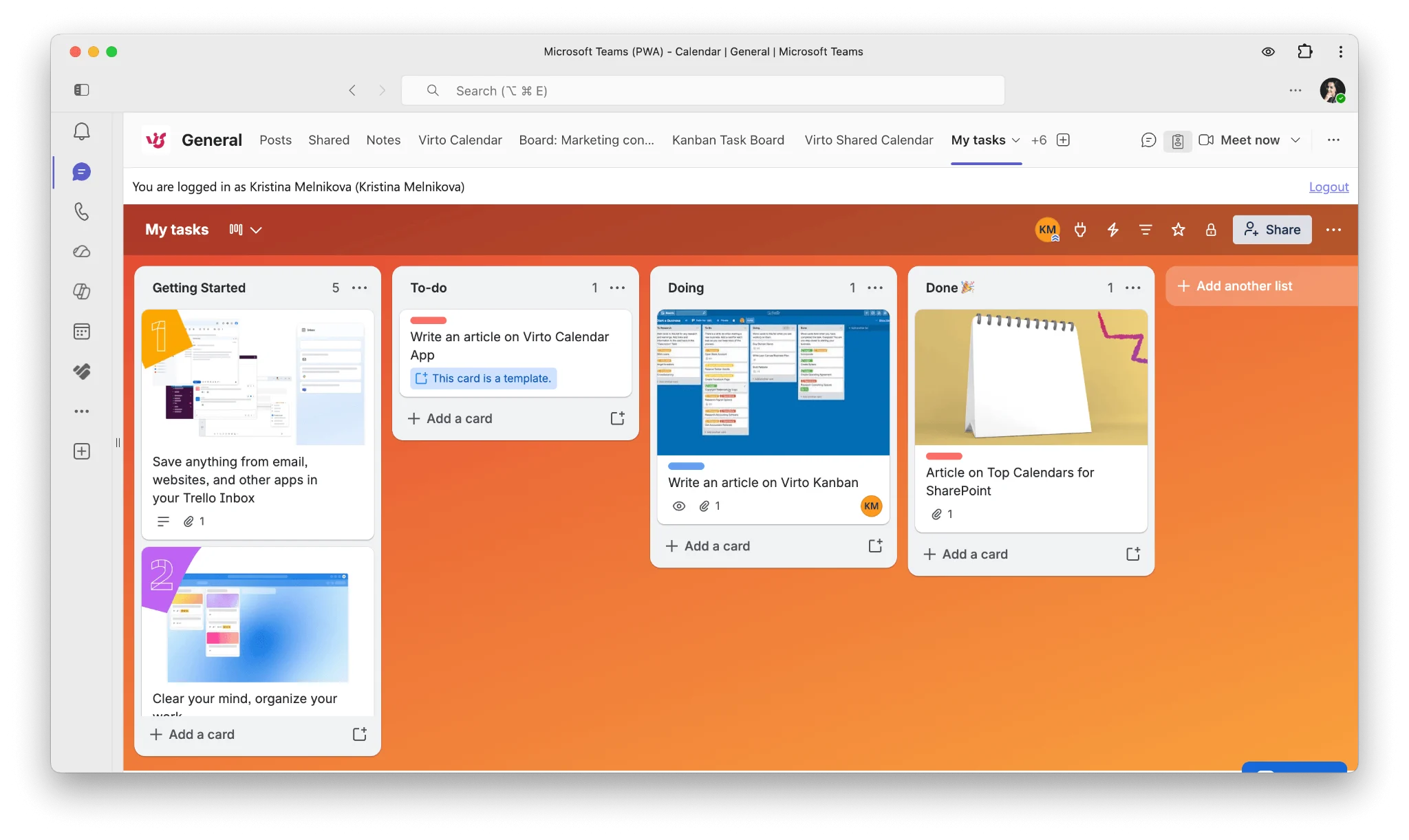
Task: Open more options ellipsis left of profile avatar
Action: point(1295,90)
